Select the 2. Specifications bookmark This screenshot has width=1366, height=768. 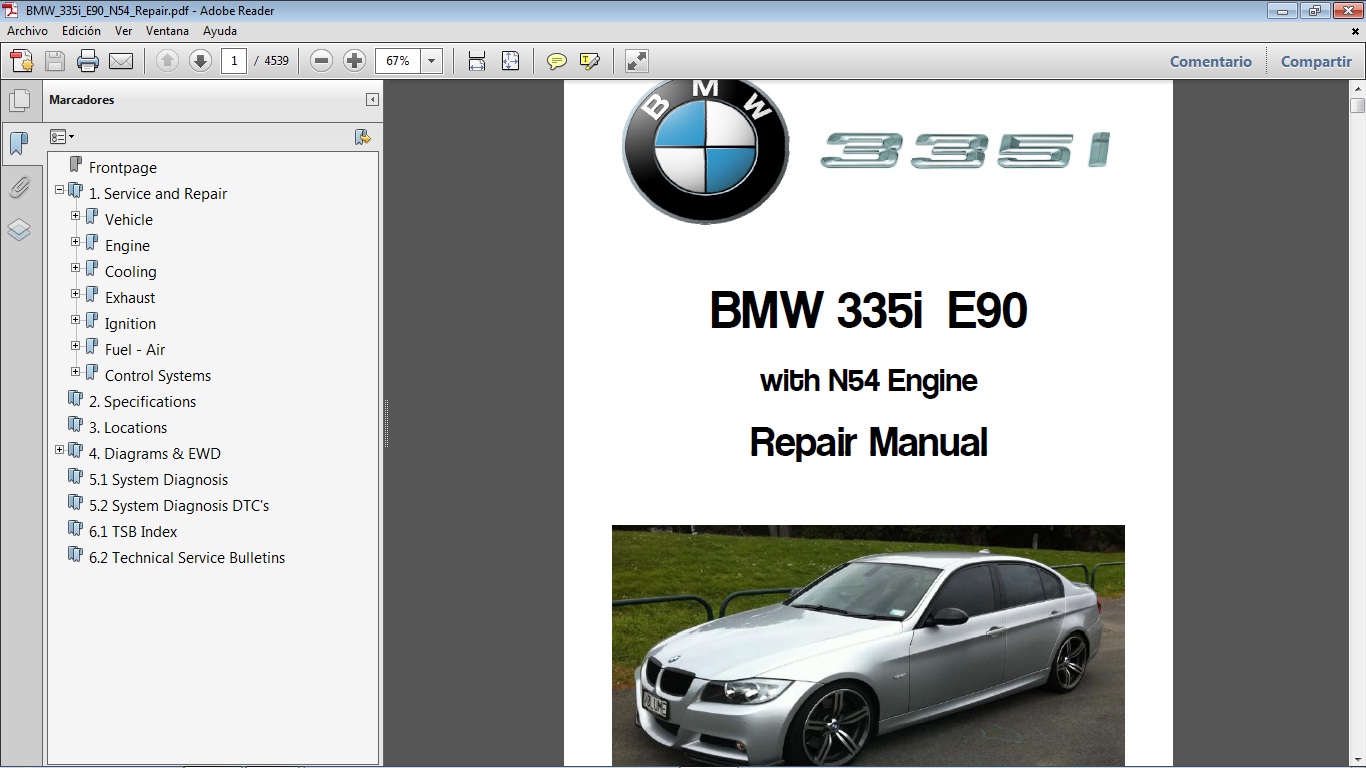pos(142,402)
